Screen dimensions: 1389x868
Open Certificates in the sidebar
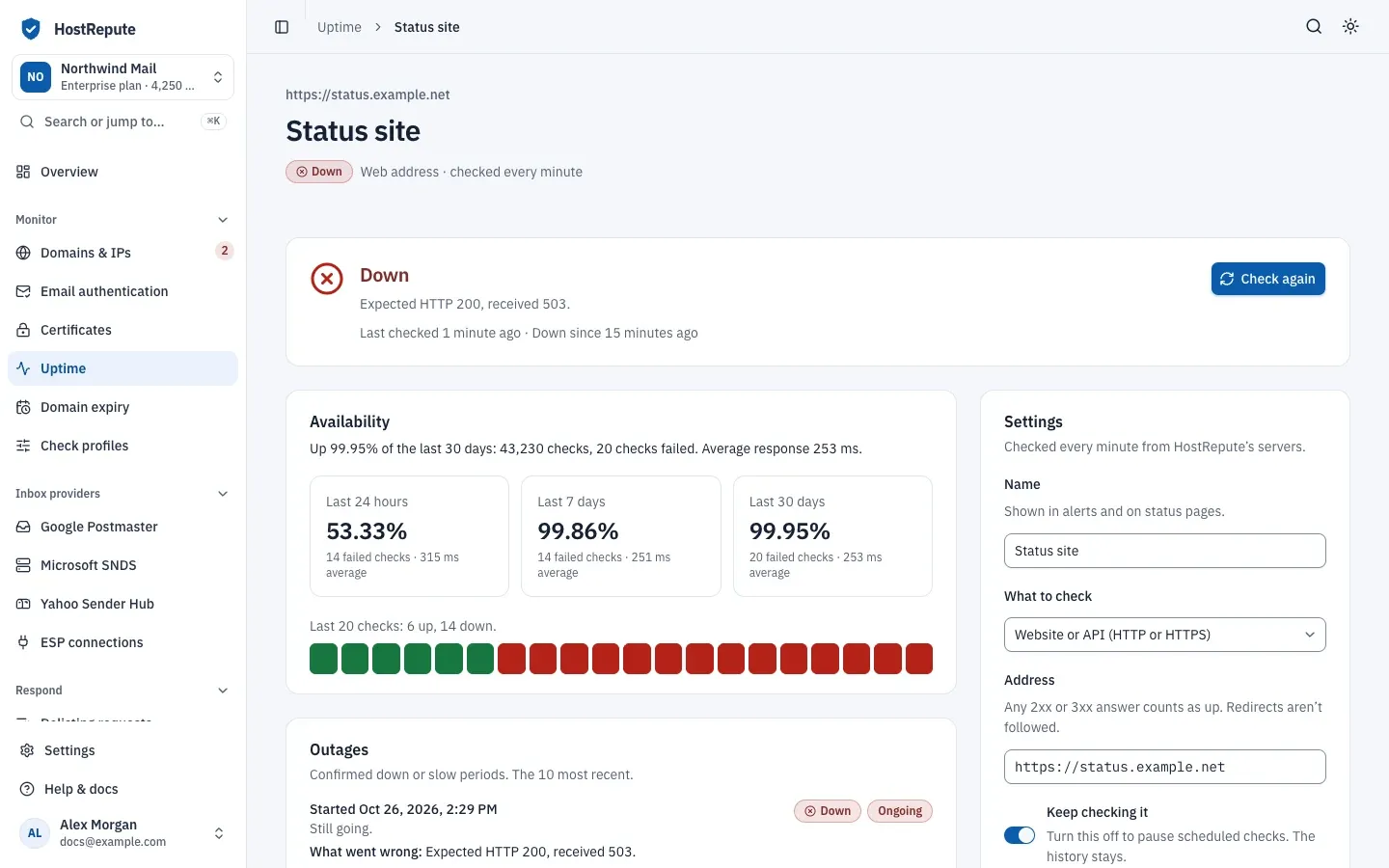point(123,330)
